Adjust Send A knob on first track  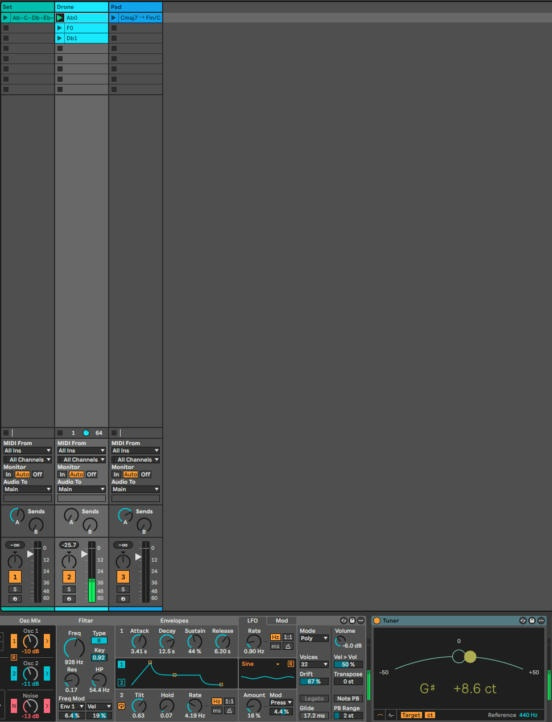click(17, 515)
